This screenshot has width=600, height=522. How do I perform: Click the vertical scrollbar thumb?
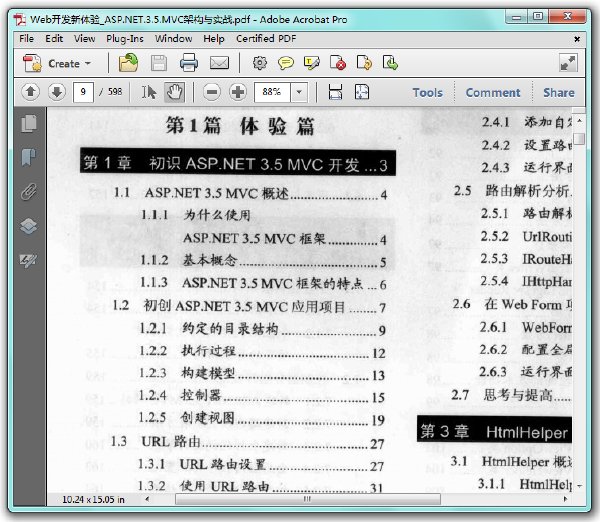pyautogui.click(x=580, y=139)
